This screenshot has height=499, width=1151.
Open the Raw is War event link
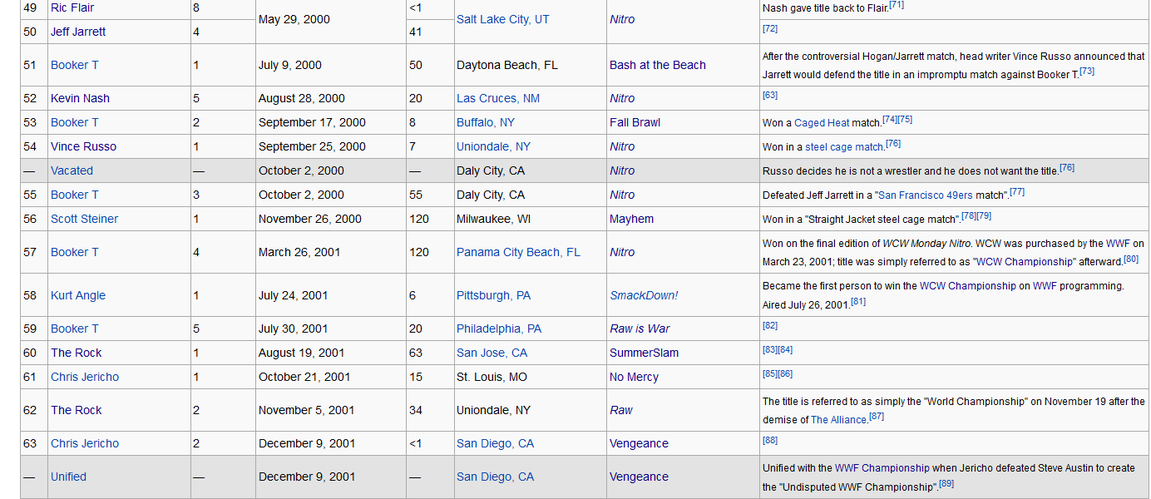(x=639, y=329)
